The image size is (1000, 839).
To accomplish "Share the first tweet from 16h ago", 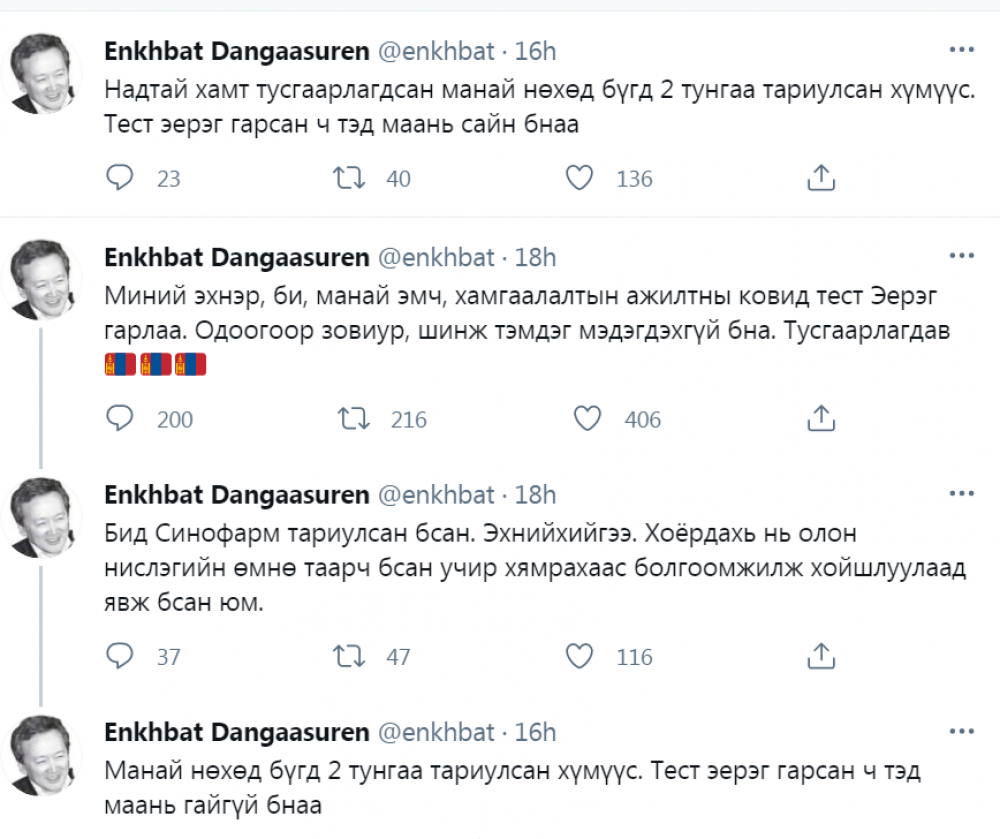I will (x=820, y=178).
